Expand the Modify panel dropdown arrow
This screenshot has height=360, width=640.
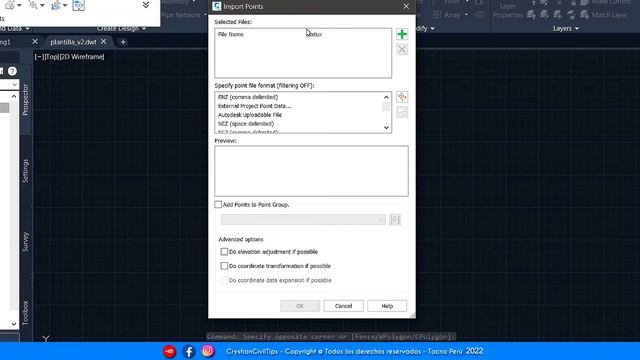(x=432, y=29)
